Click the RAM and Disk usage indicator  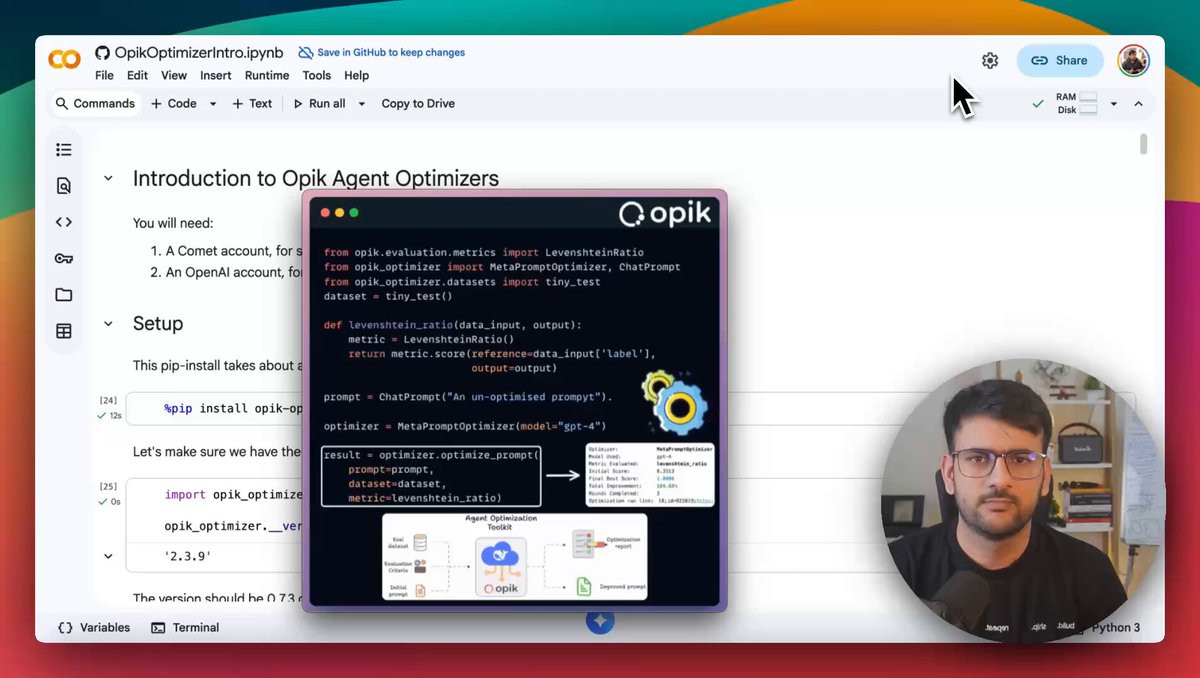[x=1077, y=103]
